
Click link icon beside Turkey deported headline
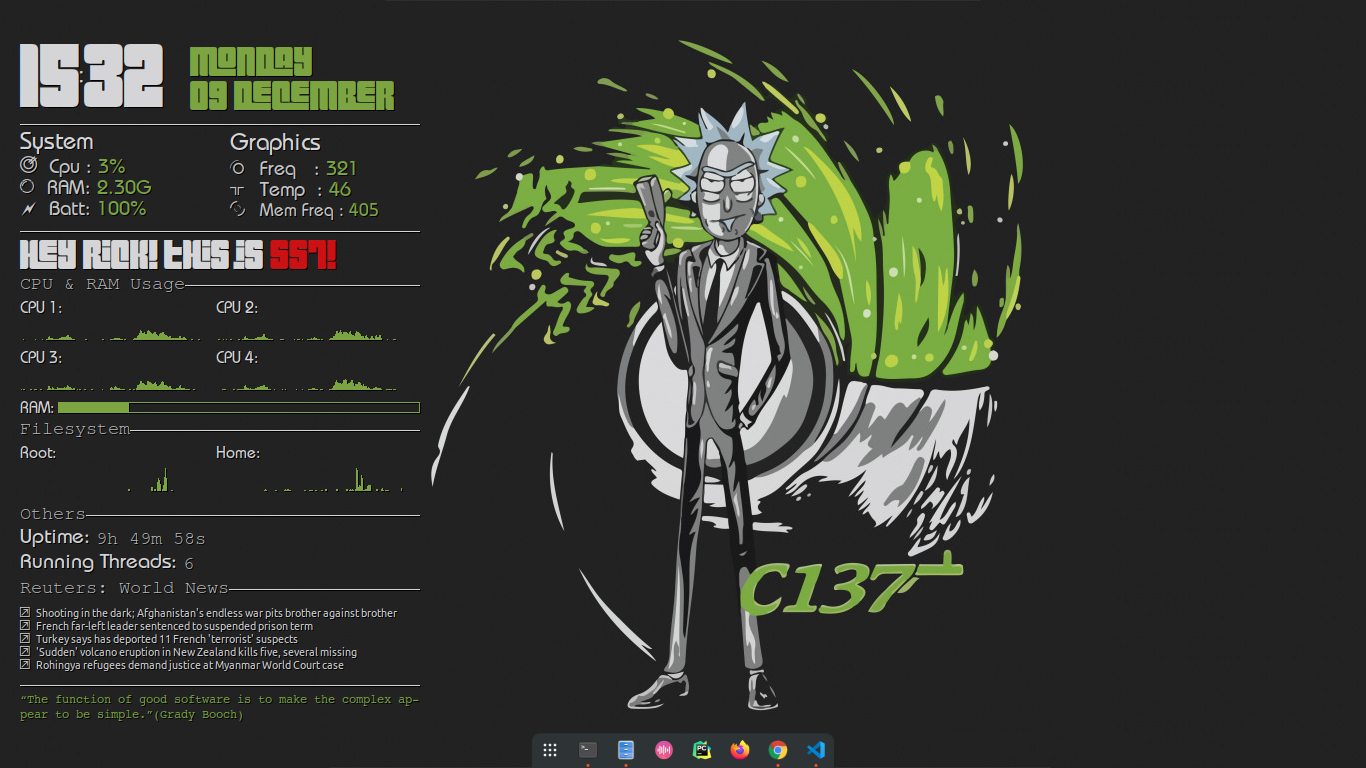[x=25, y=638]
